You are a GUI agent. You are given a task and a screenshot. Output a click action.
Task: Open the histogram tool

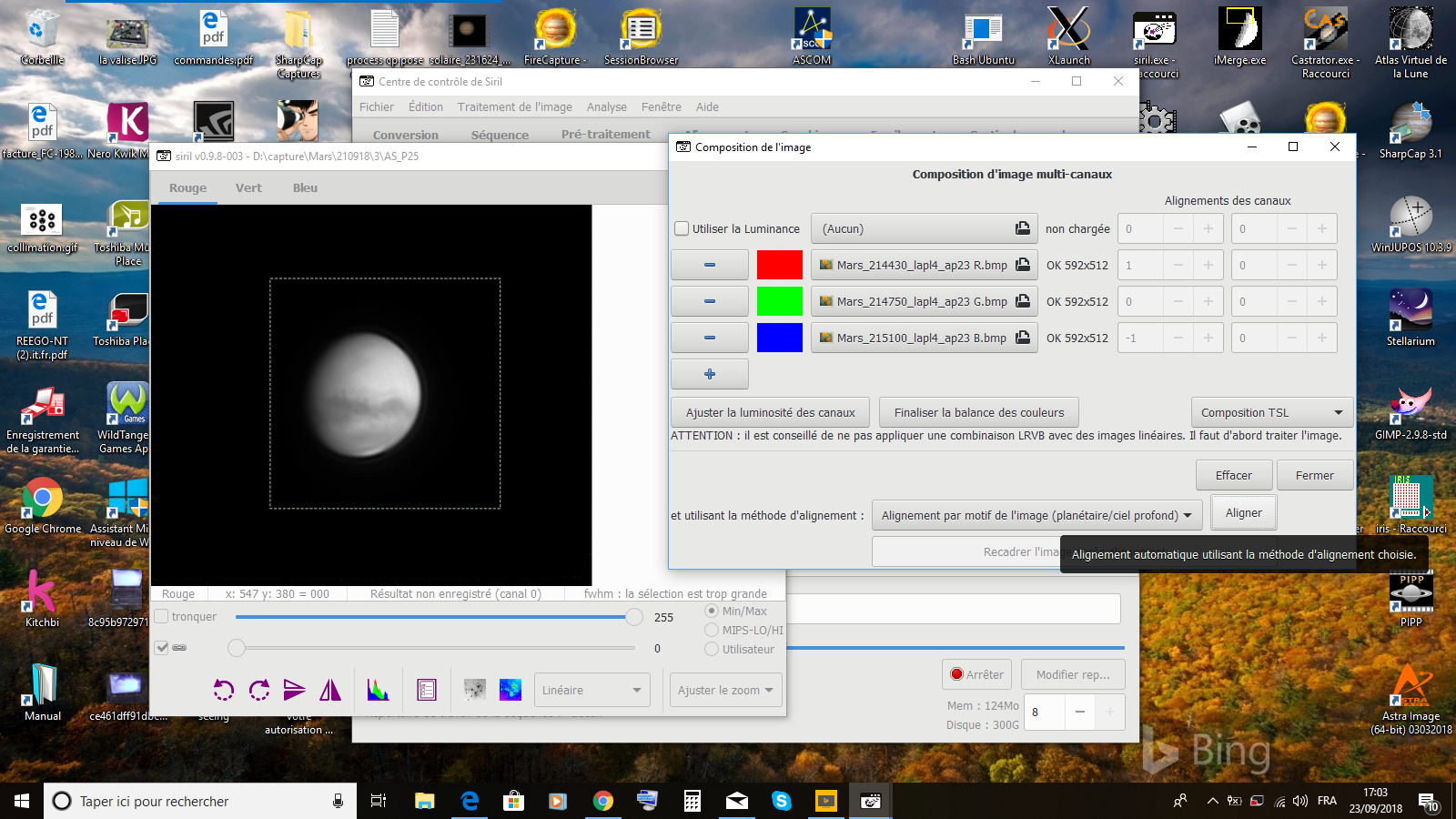[x=378, y=690]
